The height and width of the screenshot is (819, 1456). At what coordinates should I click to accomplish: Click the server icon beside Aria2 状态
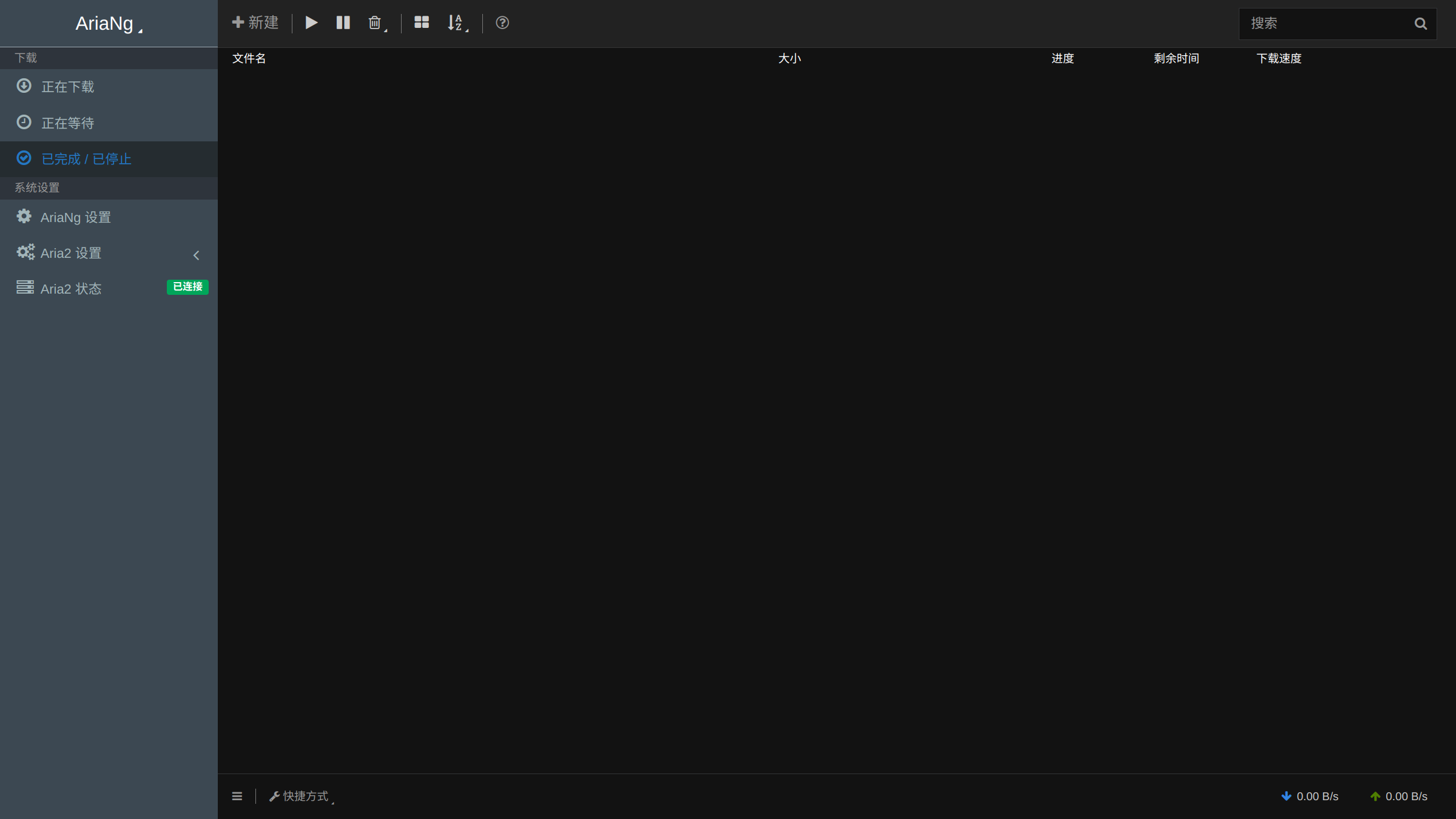25,287
